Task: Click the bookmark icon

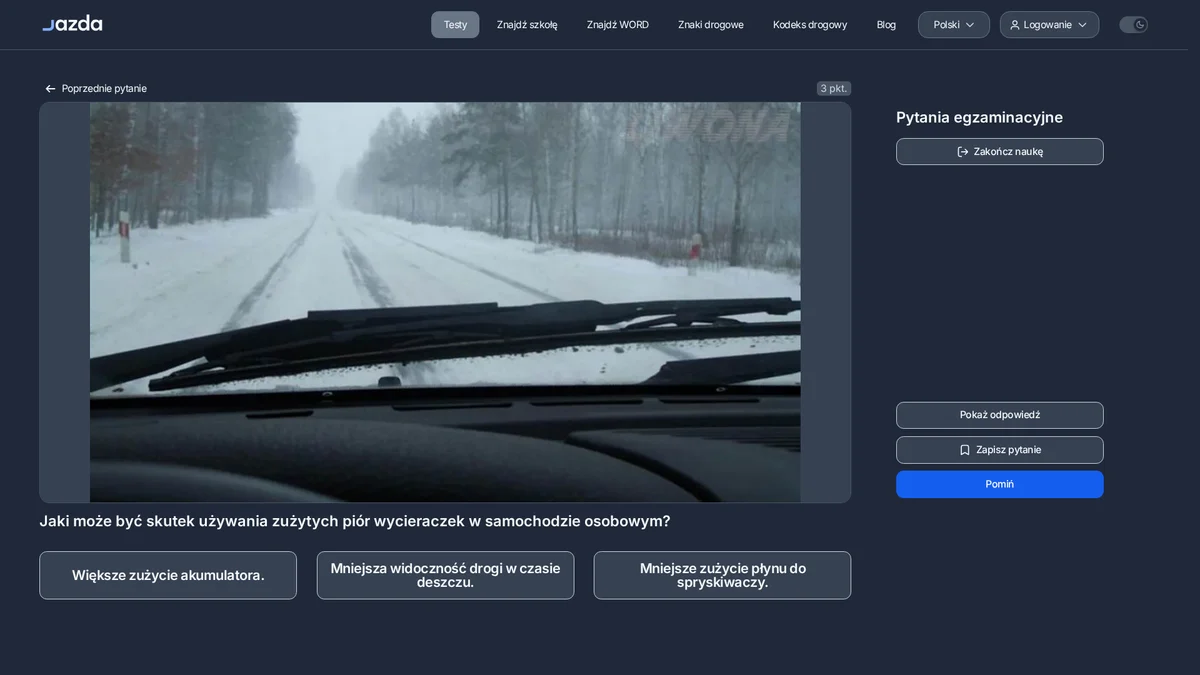Action: (x=965, y=450)
